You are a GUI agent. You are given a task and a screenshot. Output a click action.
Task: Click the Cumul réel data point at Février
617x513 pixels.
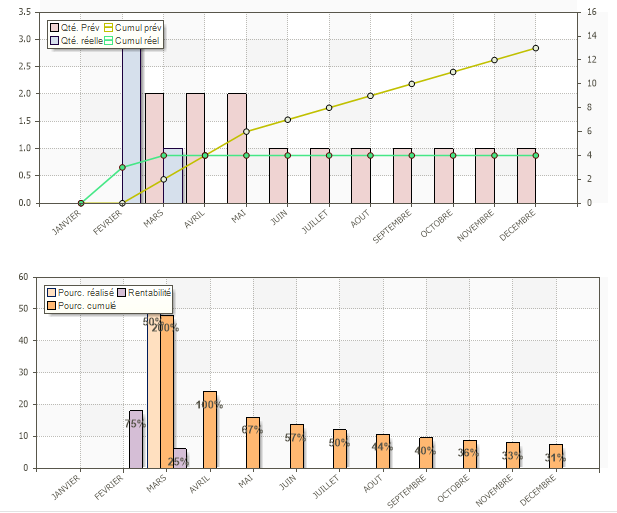tap(122, 167)
